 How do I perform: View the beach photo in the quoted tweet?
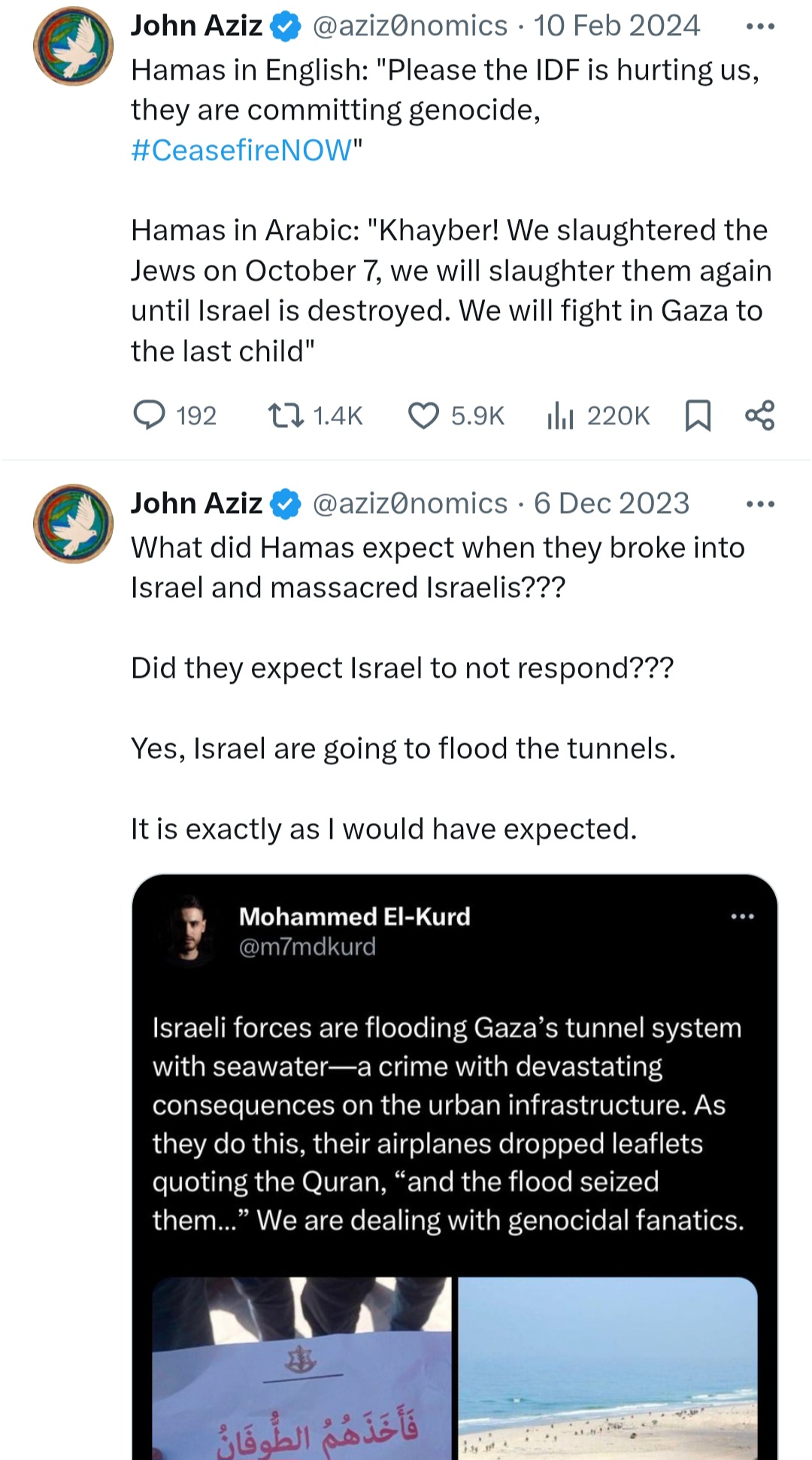(607, 1367)
